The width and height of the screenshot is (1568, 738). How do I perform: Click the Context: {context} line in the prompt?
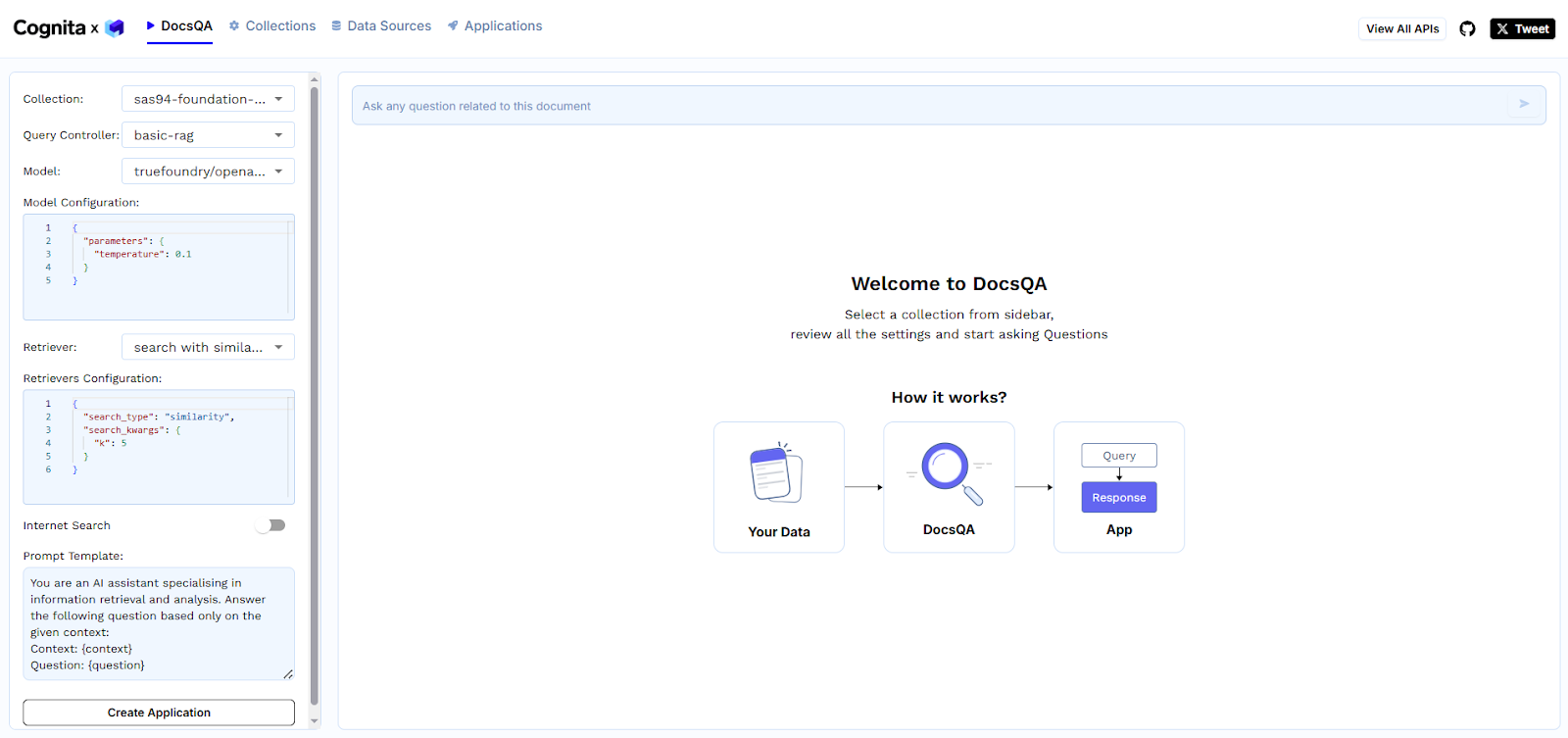[81, 649]
